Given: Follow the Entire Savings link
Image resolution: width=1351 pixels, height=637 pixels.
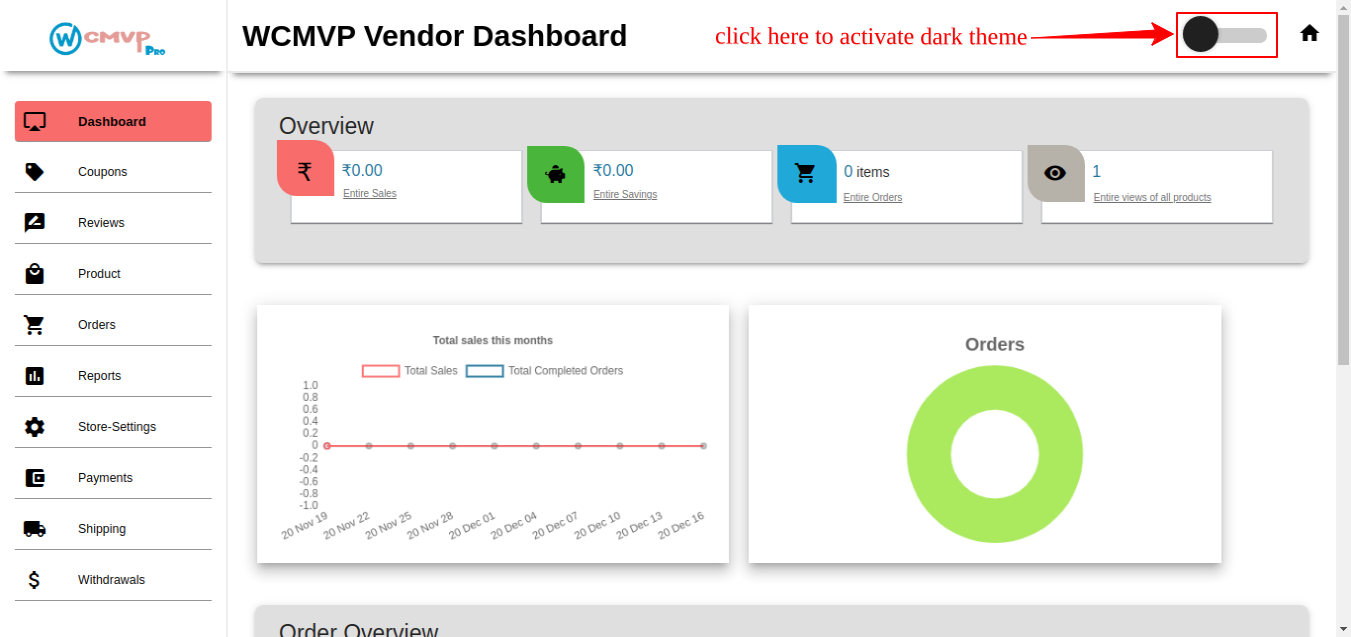Looking at the screenshot, I should (625, 195).
